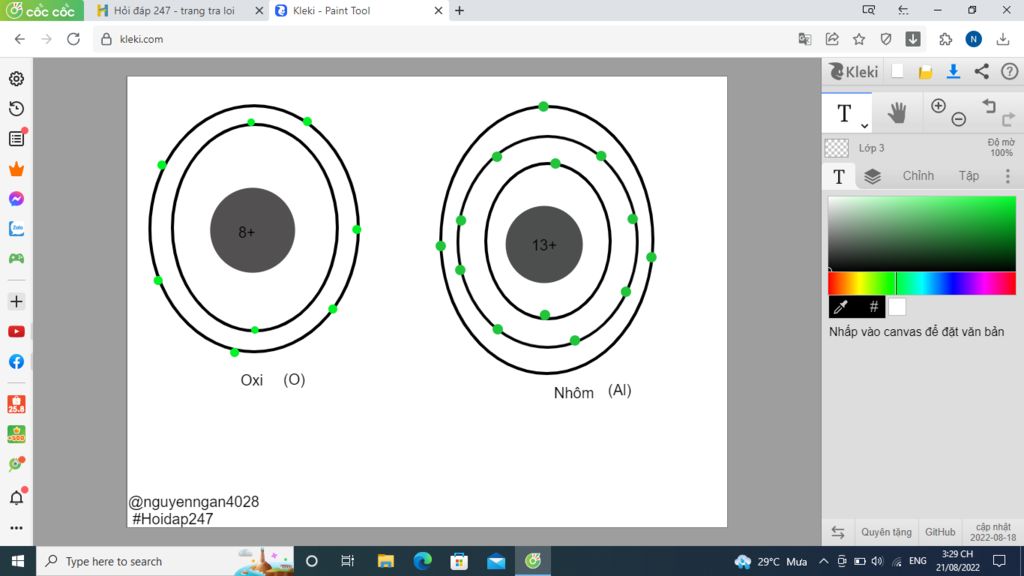This screenshot has width=1024, height=576.
Task: Open the N profile avatar
Action: pyautogui.click(x=974, y=39)
